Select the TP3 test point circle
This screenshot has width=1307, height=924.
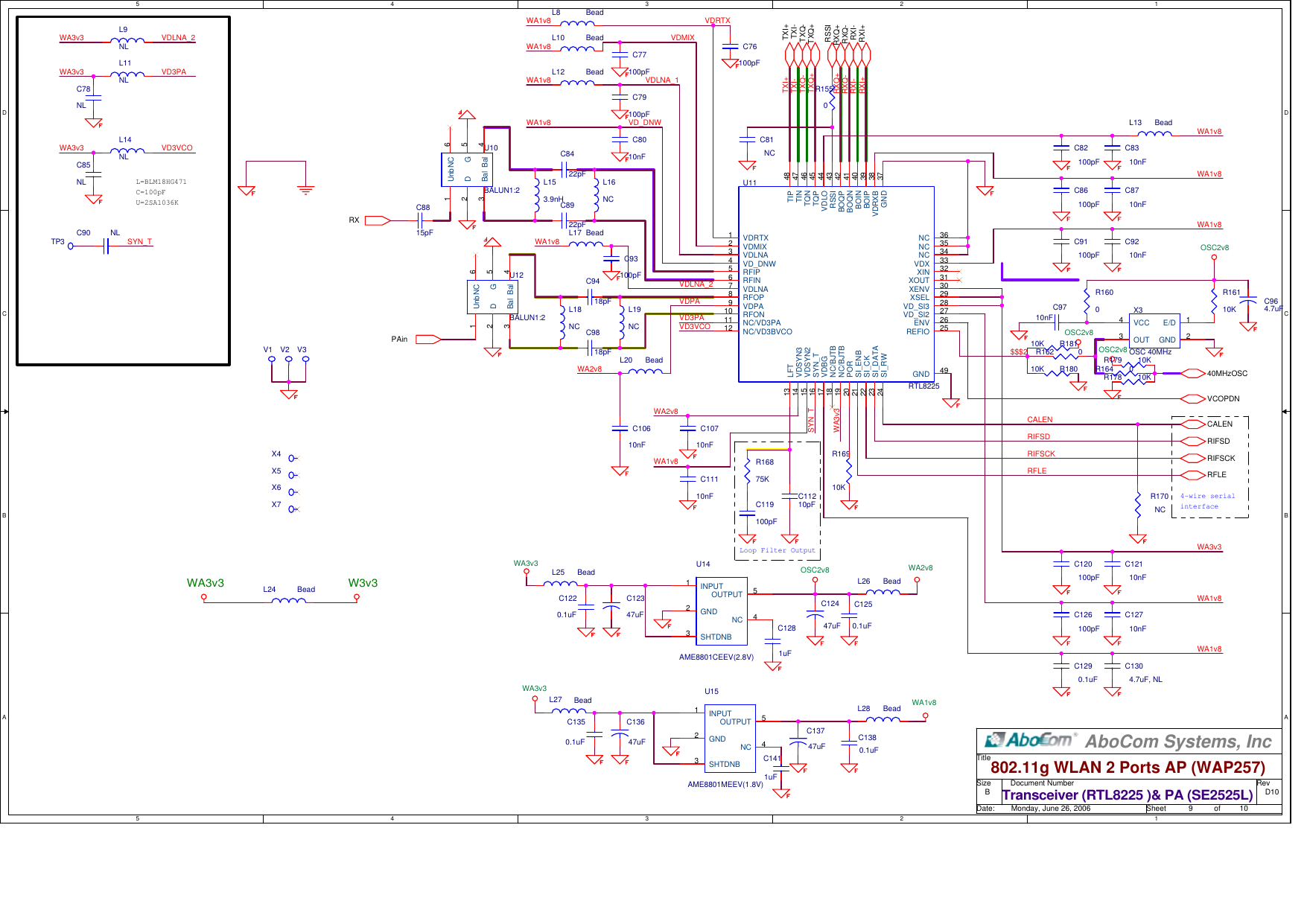tap(71, 246)
